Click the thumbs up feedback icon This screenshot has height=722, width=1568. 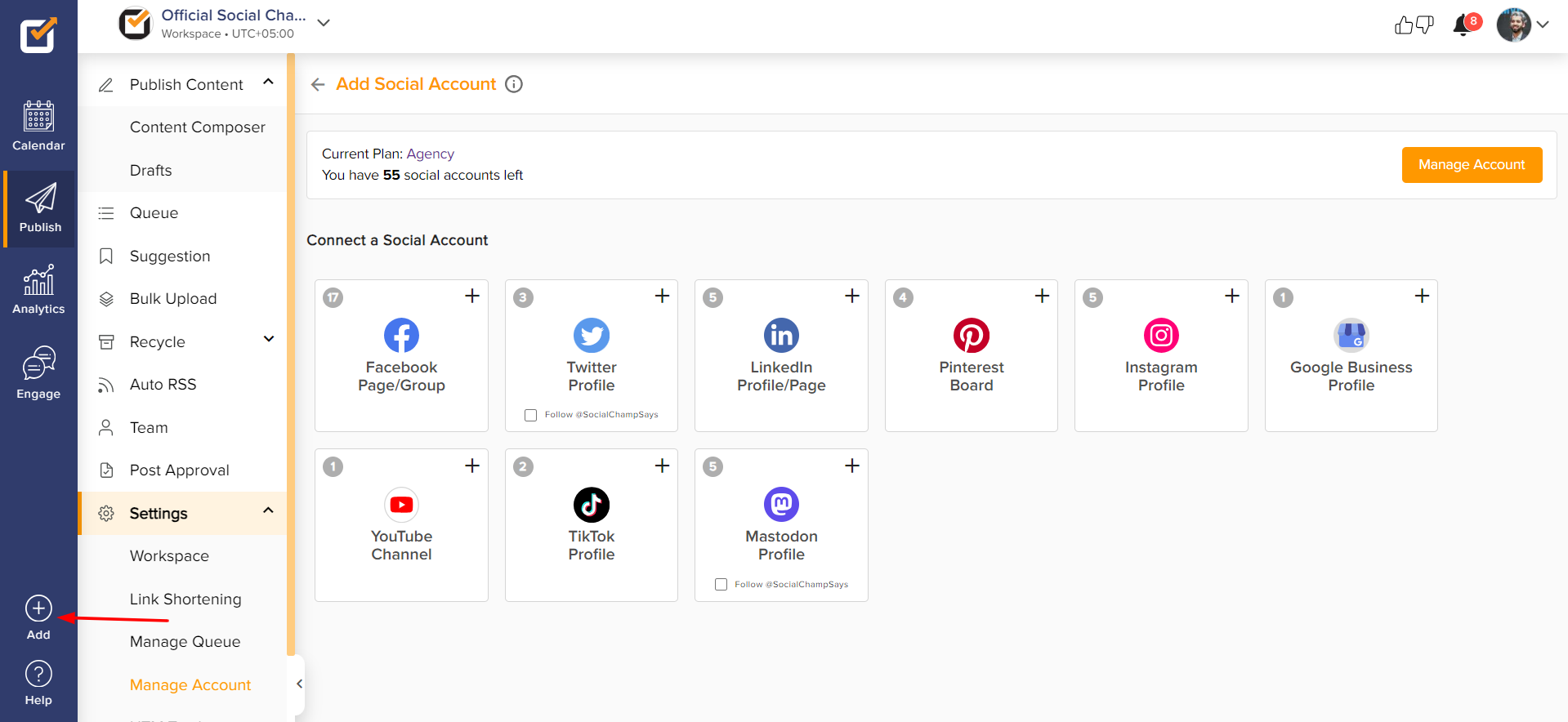pos(1404,25)
